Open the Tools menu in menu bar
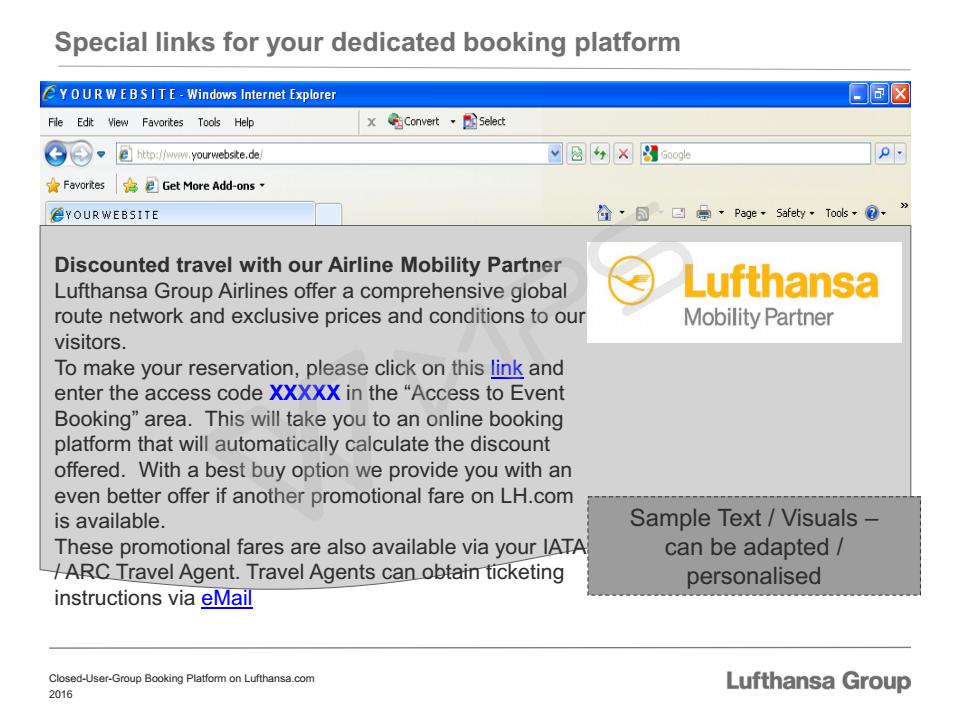Viewport: 960px width, 720px height. click(x=209, y=122)
